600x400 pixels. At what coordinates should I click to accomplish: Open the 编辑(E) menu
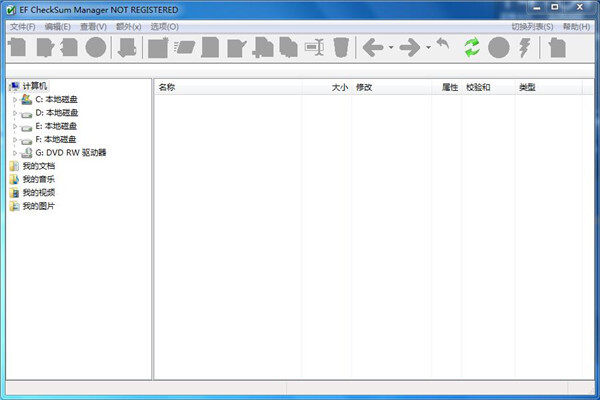[x=57, y=27]
